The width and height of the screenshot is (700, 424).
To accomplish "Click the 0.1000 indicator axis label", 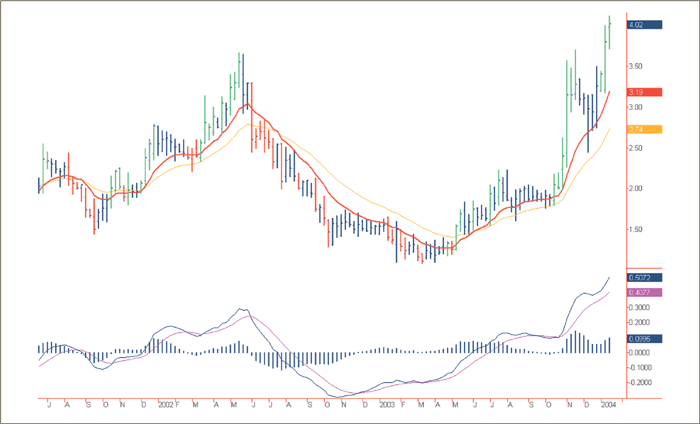I will 639,338.
